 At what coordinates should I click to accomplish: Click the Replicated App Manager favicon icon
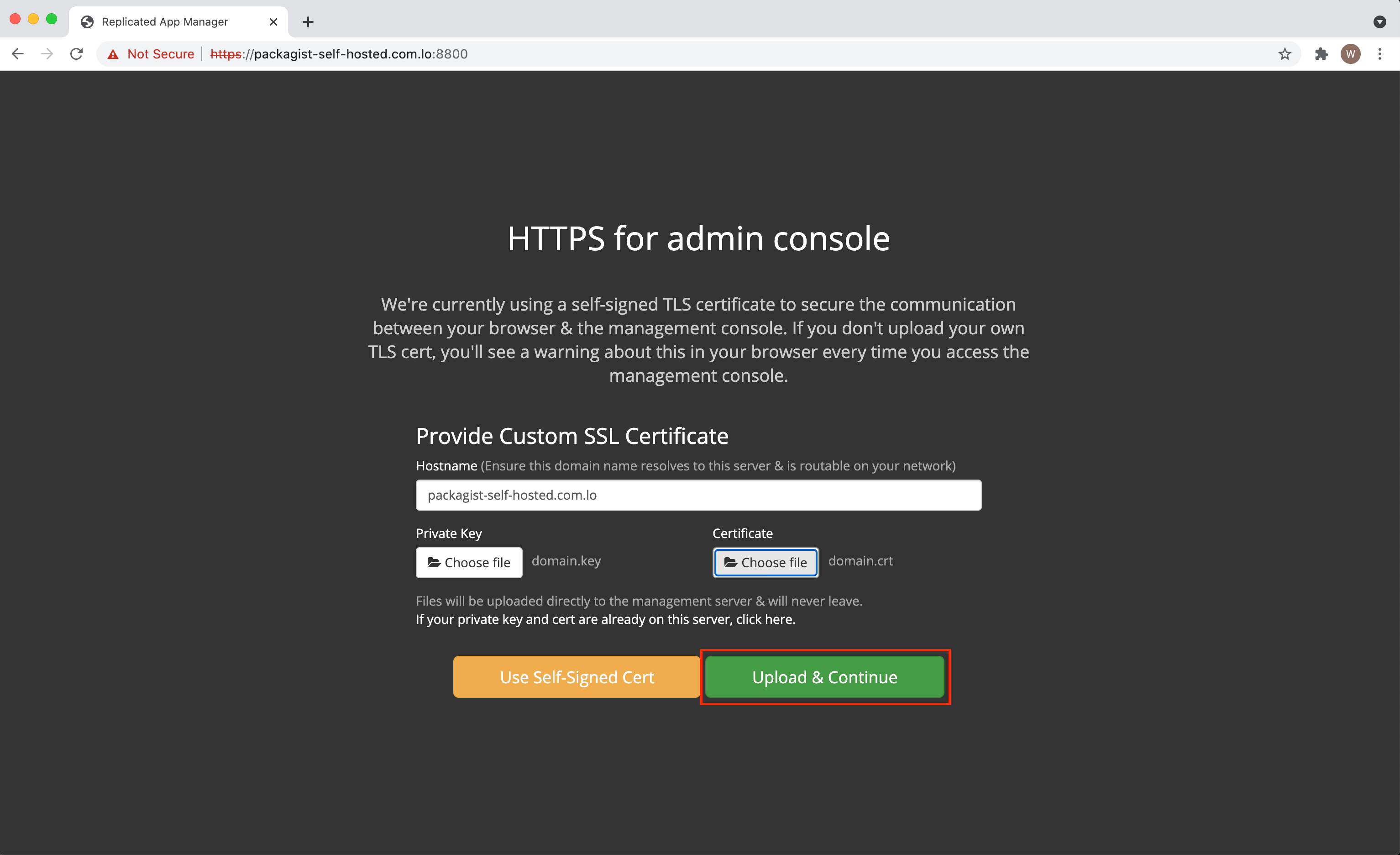coord(90,20)
